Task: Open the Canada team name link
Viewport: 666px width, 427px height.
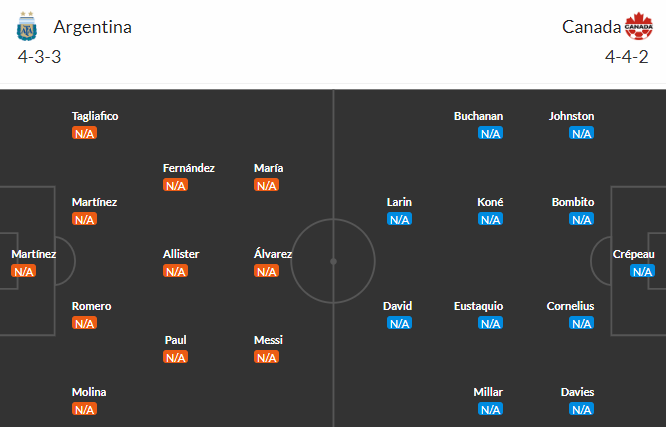Action: pos(591,27)
